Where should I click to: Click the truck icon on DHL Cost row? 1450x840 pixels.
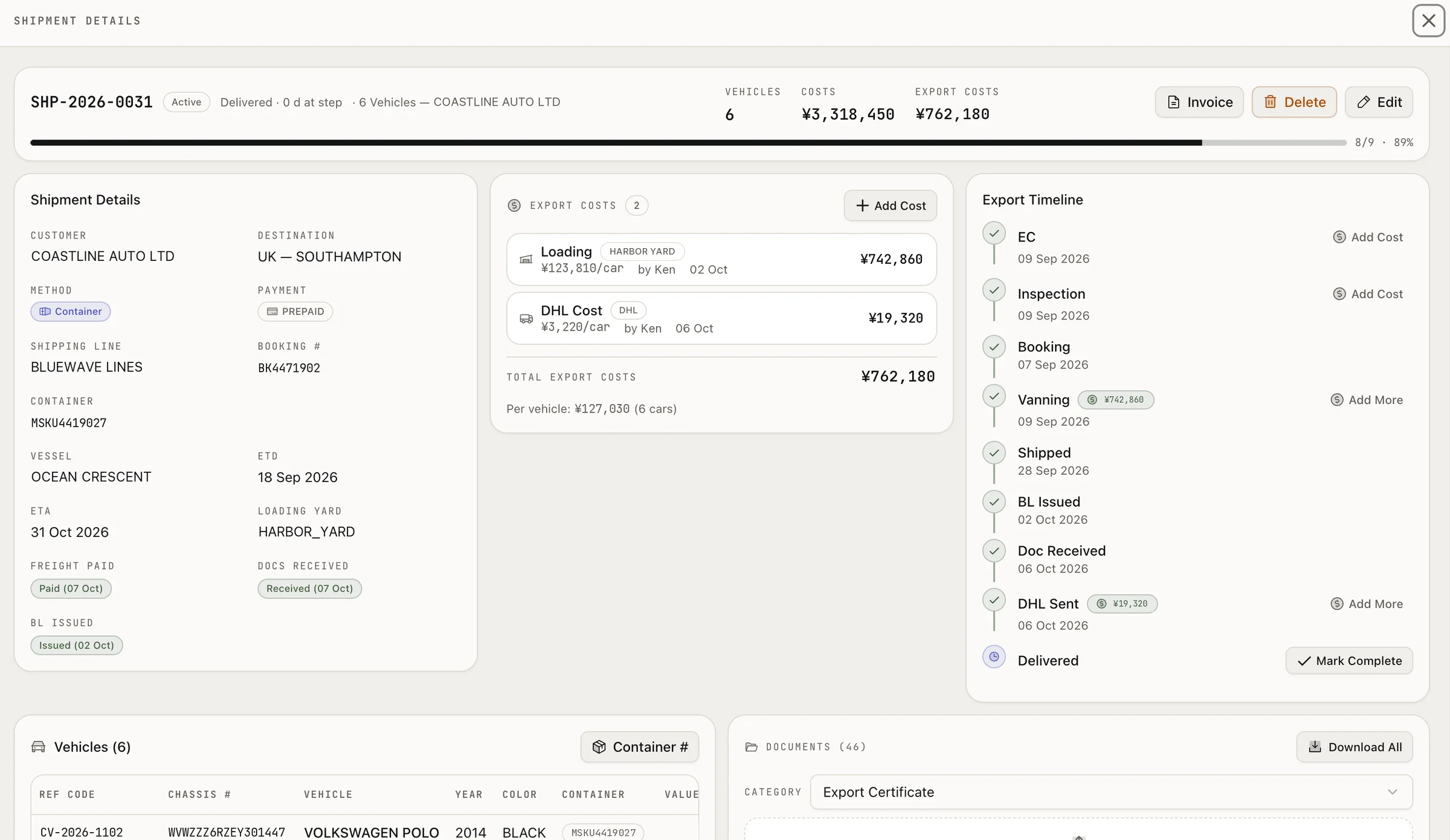point(526,318)
